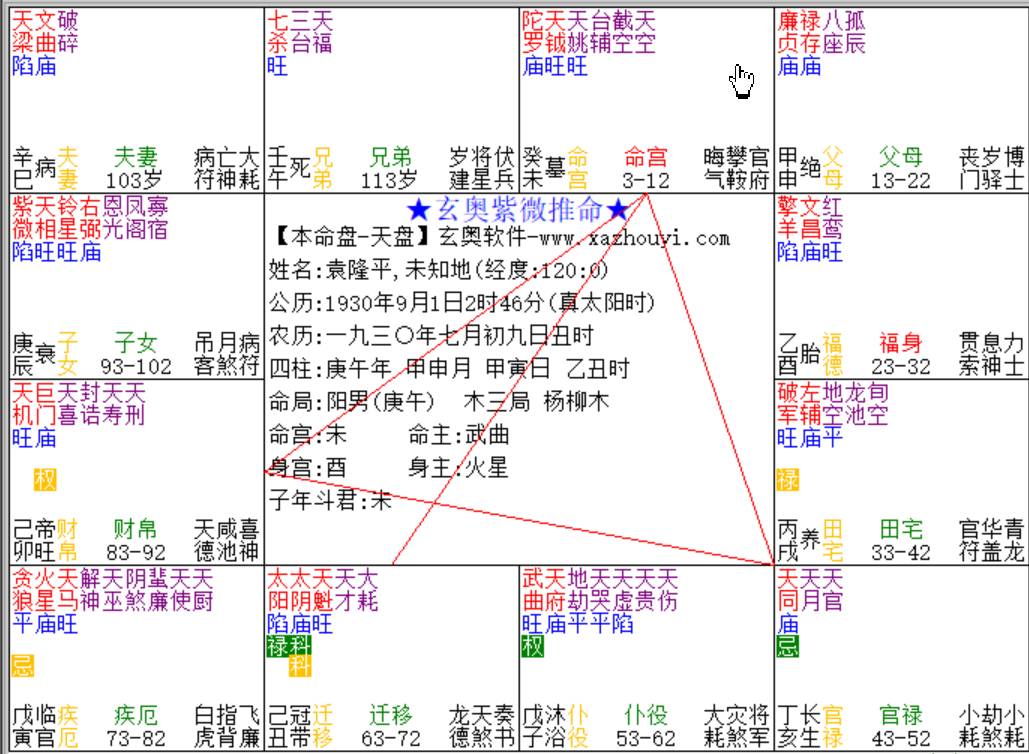Select the 四柱 庚午年 line

tap(450, 368)
